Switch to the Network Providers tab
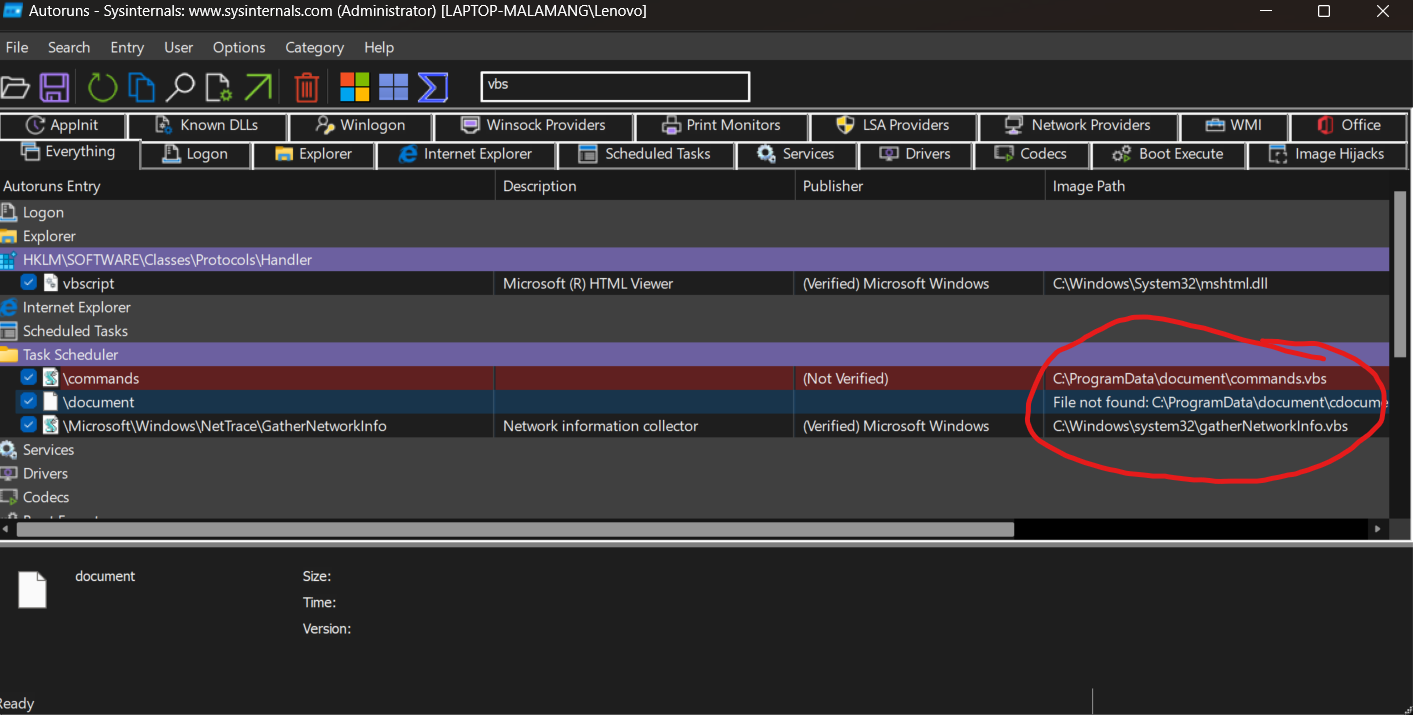1413x715 pixels. click(1078, 125)
